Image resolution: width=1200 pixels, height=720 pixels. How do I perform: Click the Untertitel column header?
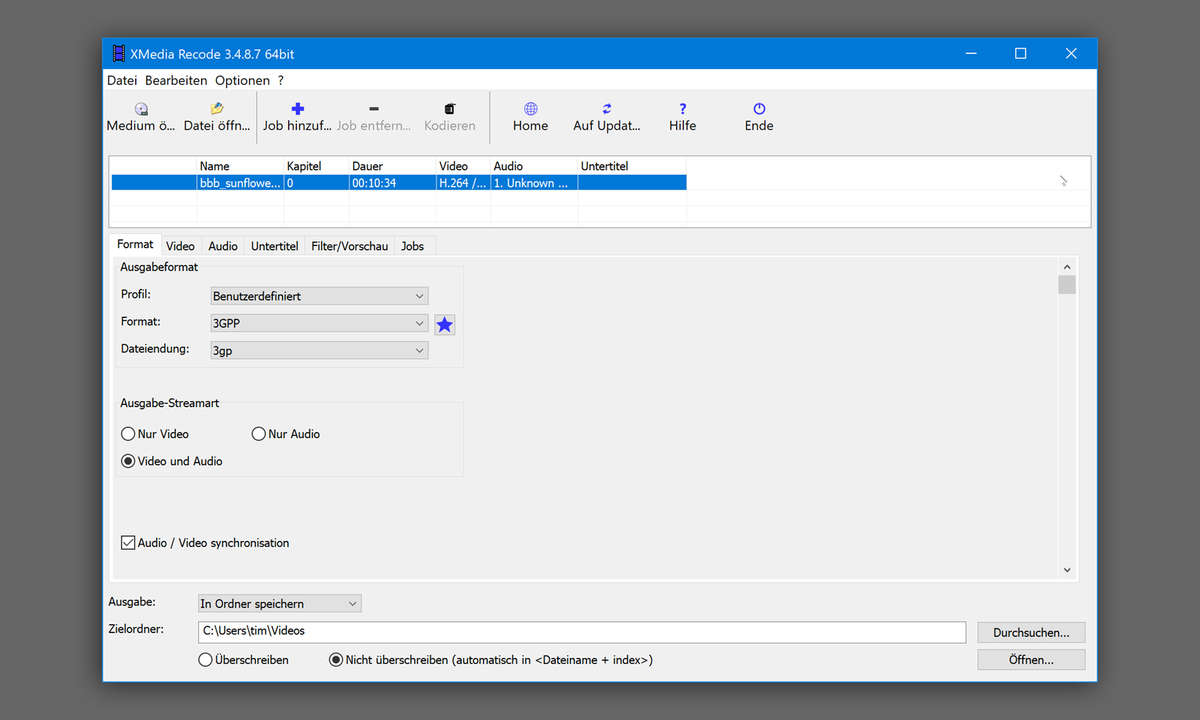632,166
